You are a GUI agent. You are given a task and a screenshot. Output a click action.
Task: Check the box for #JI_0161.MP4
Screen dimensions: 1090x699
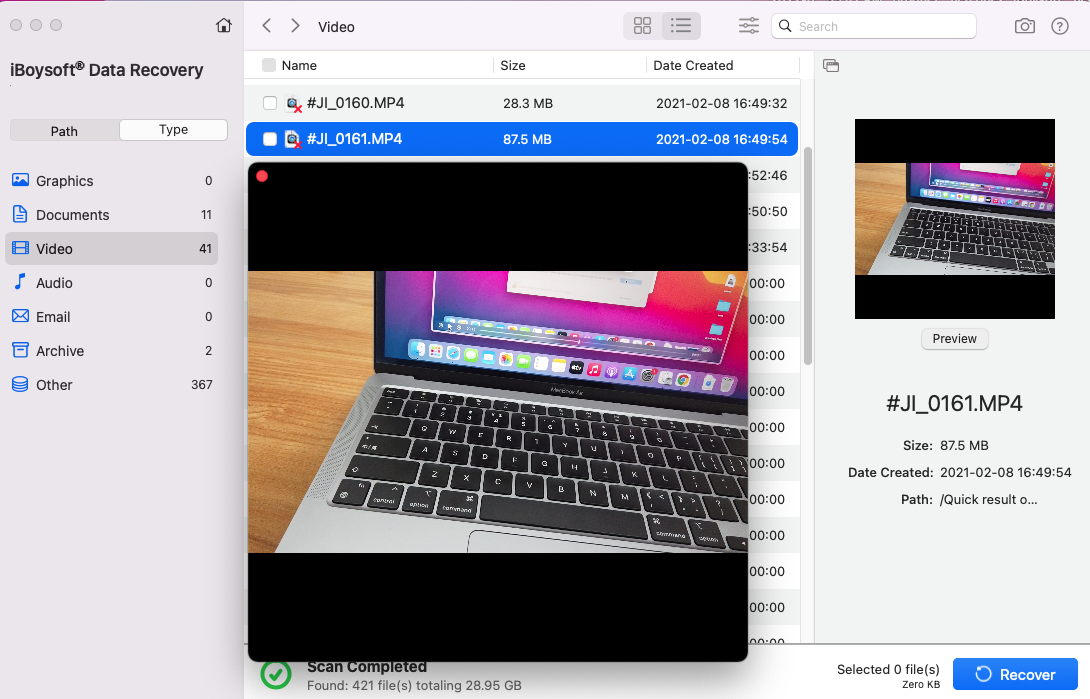point(270,139)
